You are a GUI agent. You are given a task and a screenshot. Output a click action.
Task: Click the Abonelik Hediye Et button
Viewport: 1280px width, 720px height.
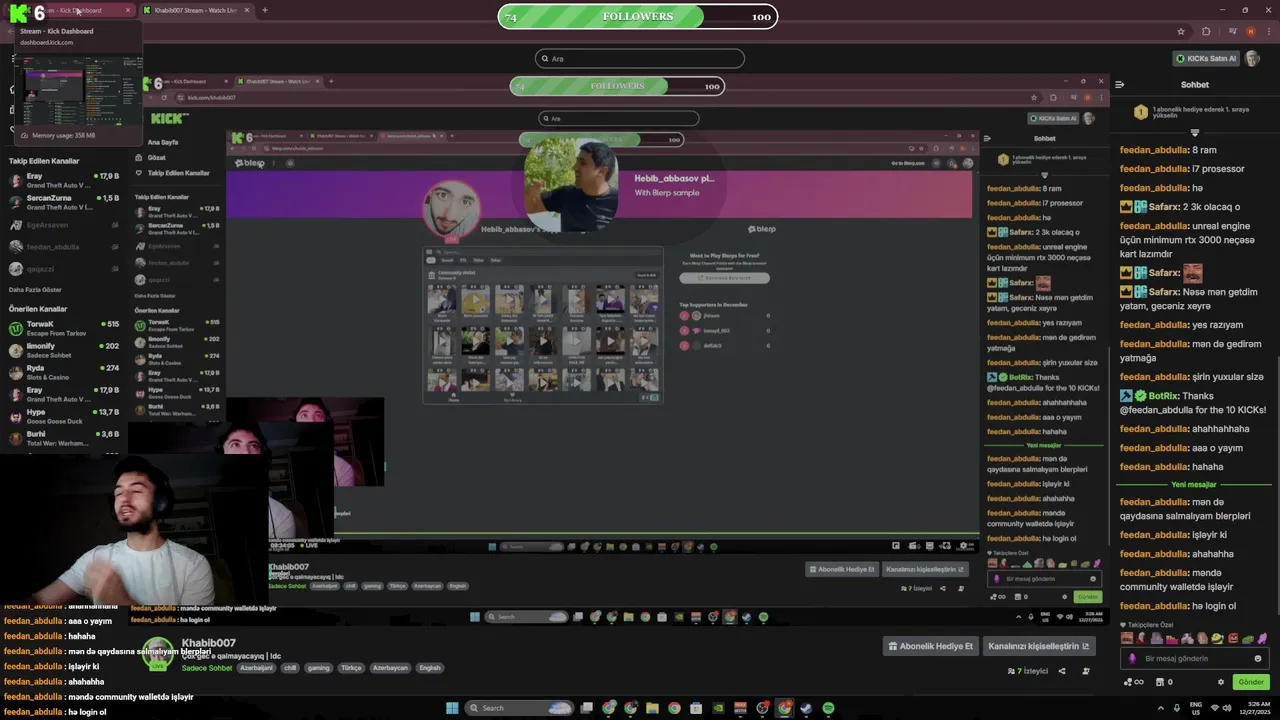click(x=930, y=646)
